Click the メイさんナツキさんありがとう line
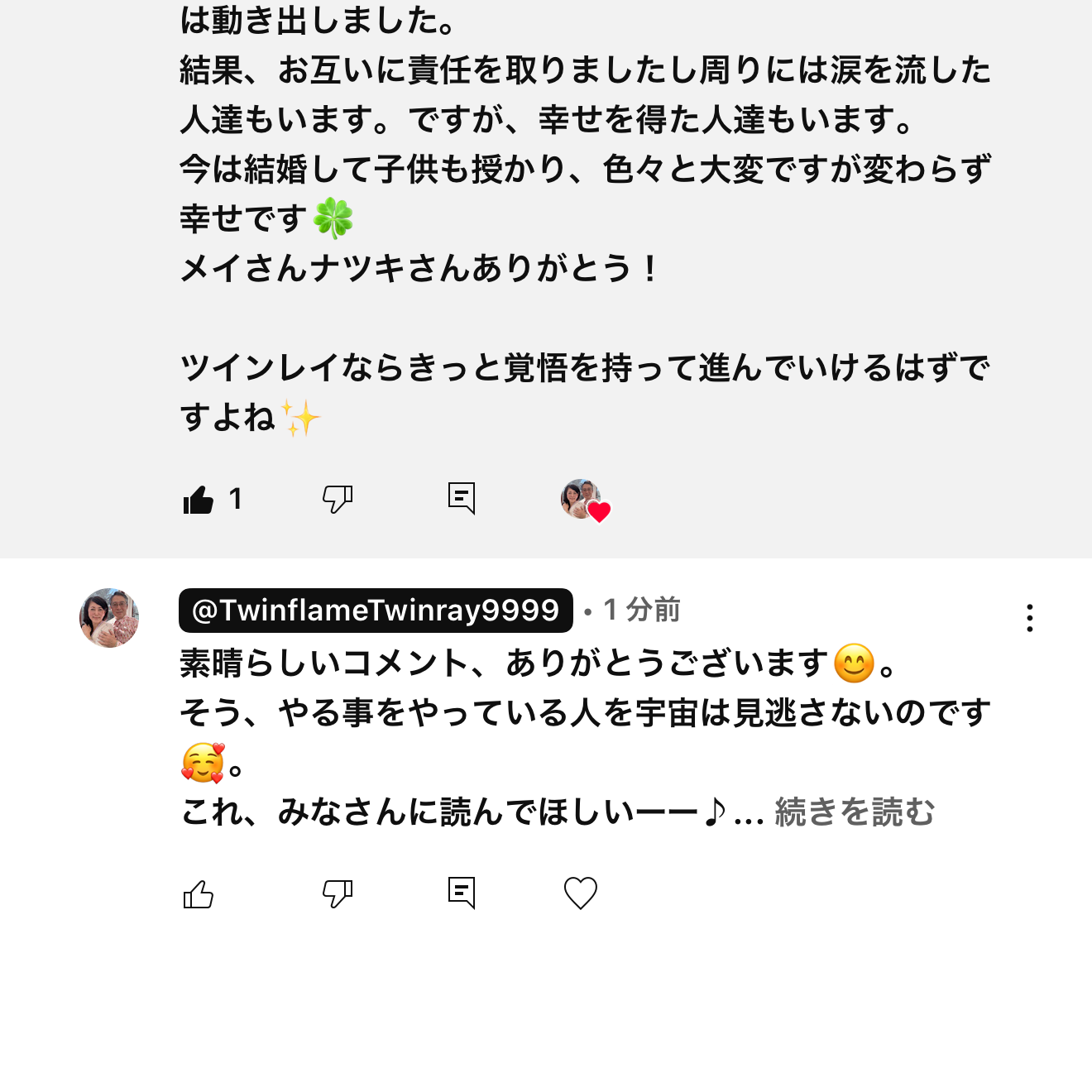 tap(418, 269)
